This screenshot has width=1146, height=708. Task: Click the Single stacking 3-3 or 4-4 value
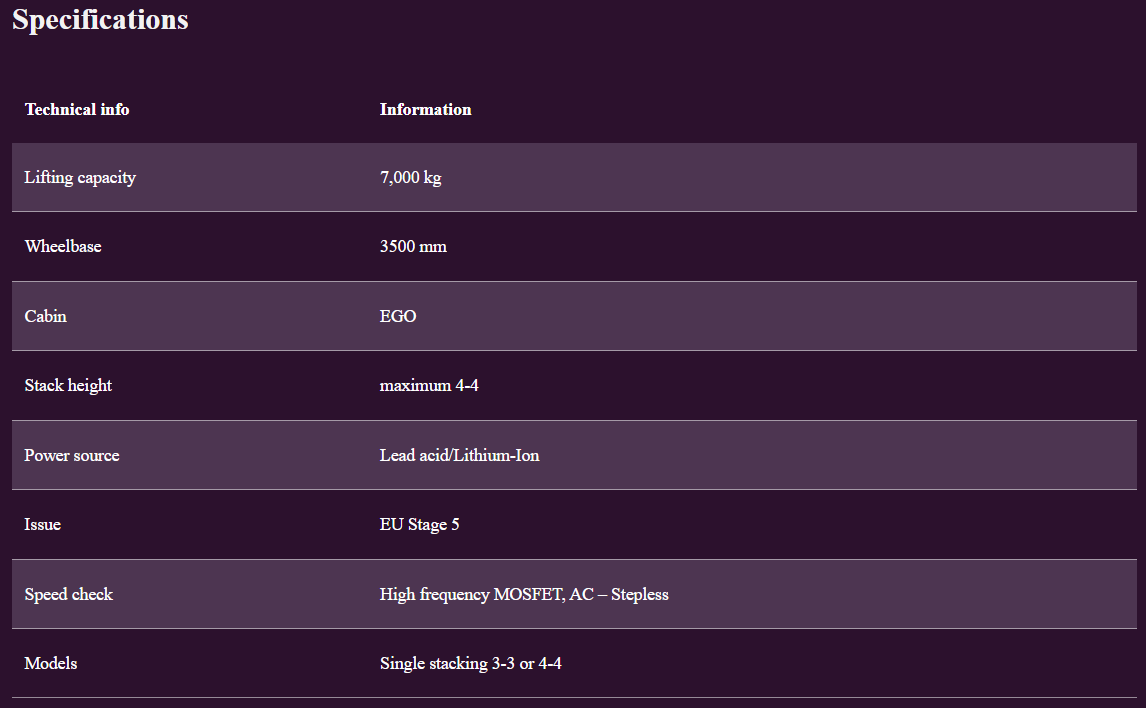point(470,663)
